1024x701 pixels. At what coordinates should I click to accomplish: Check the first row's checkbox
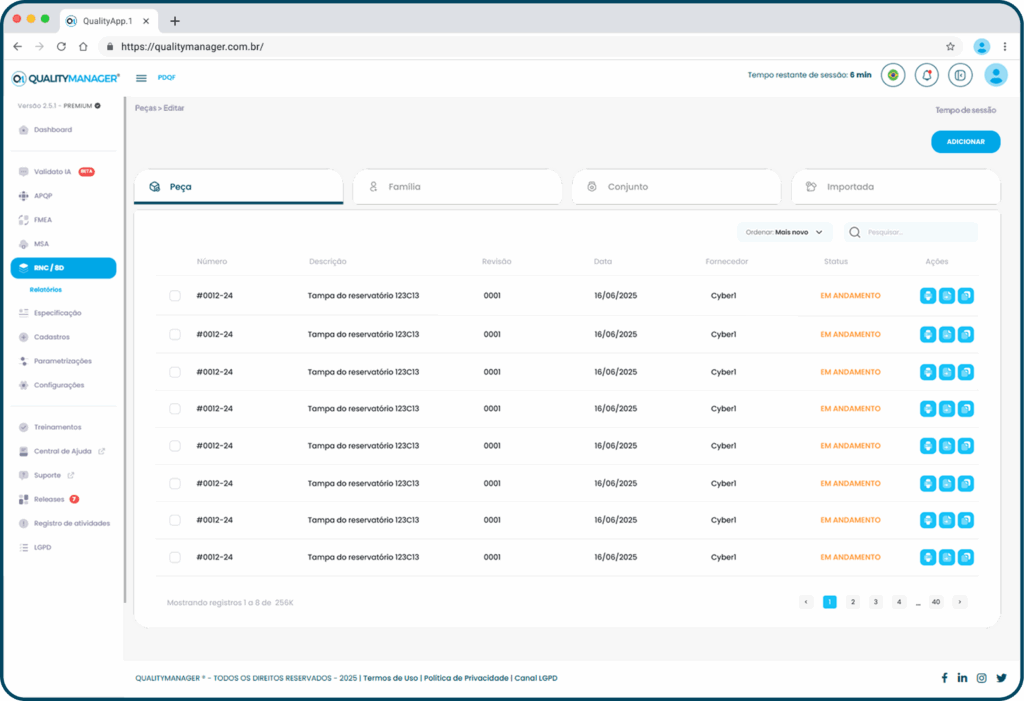coord(175,296)
